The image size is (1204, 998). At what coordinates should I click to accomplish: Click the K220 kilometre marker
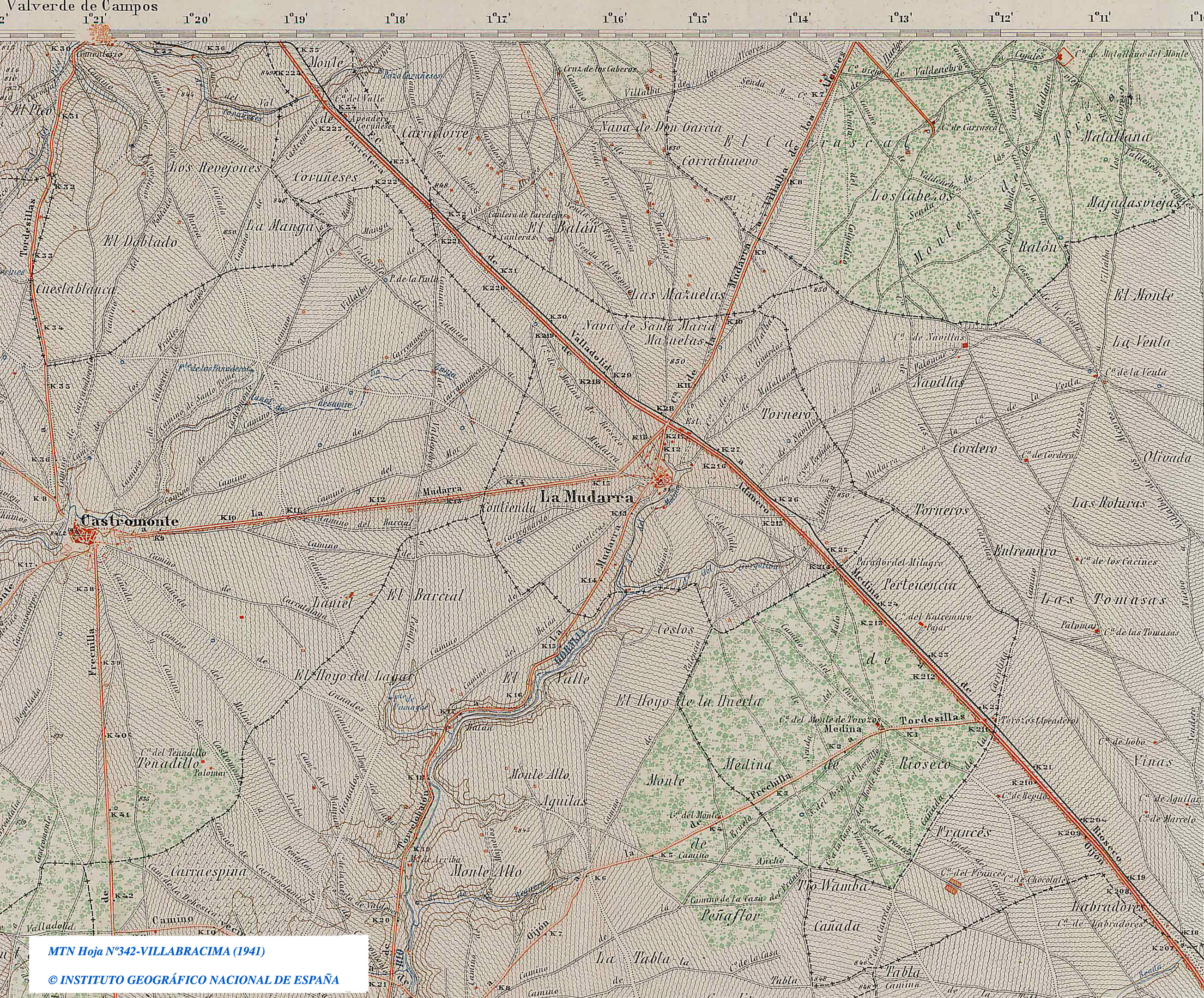pyautogui.click(x=494, y=288)
